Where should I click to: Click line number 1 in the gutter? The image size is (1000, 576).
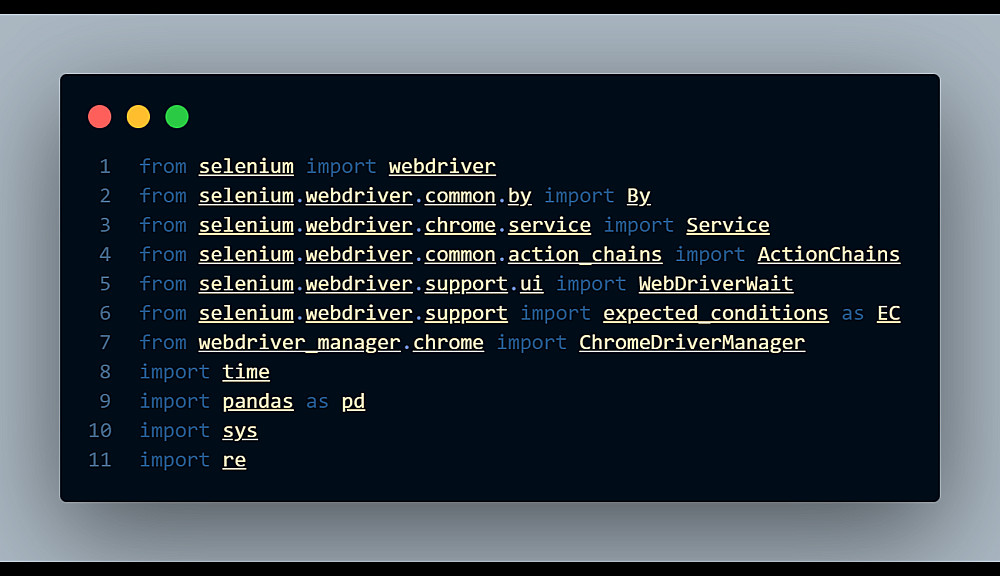[x=105, y=167]
